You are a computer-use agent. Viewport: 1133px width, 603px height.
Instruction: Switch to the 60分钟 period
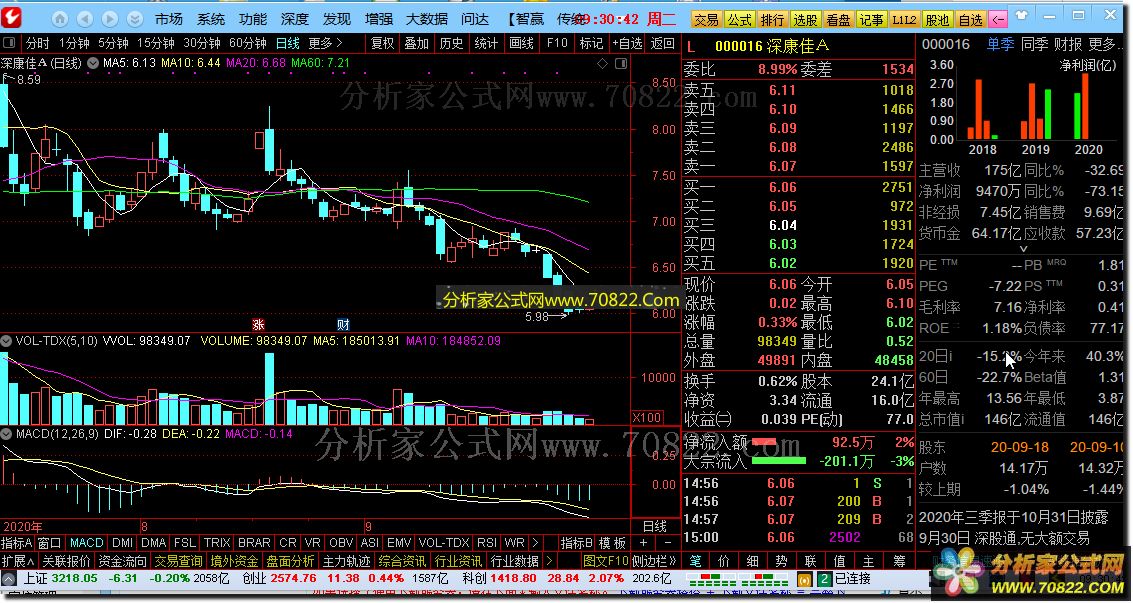point(248,43)
